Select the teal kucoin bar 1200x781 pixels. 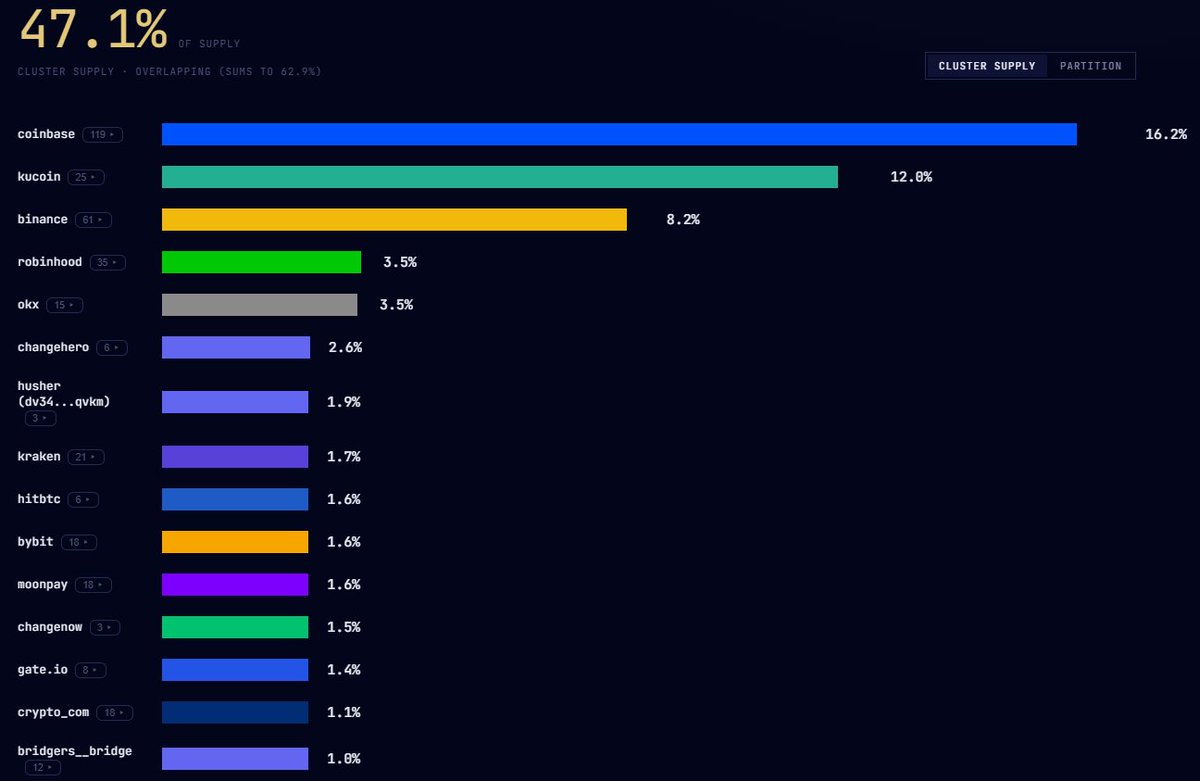point(500,177)
